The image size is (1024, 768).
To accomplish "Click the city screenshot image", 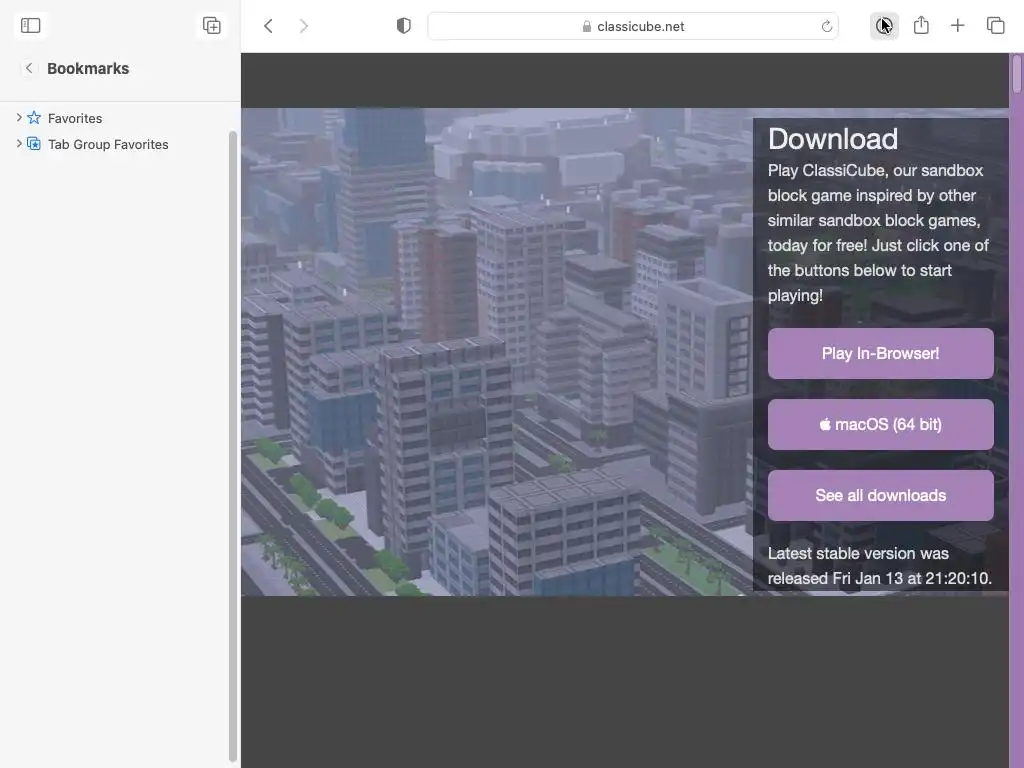I will pyautogui.click(x=496, y=352).
